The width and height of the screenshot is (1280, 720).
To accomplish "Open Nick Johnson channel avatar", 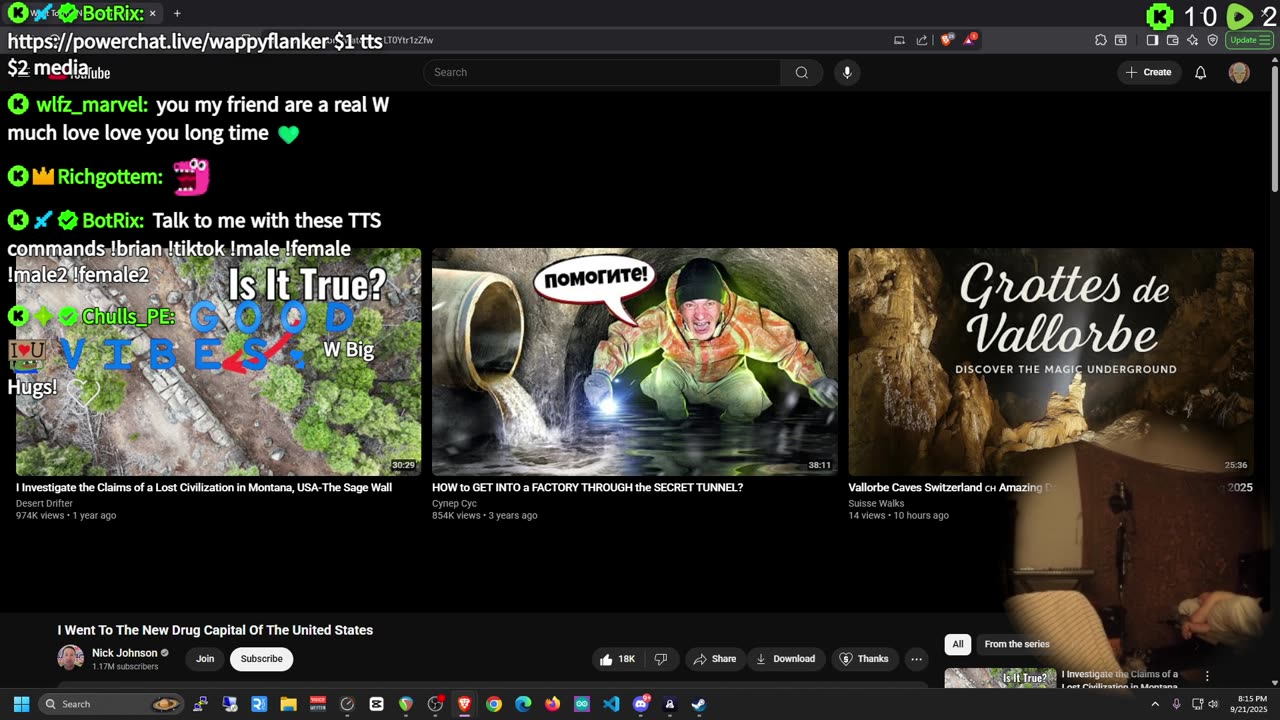I will (70, 658).
